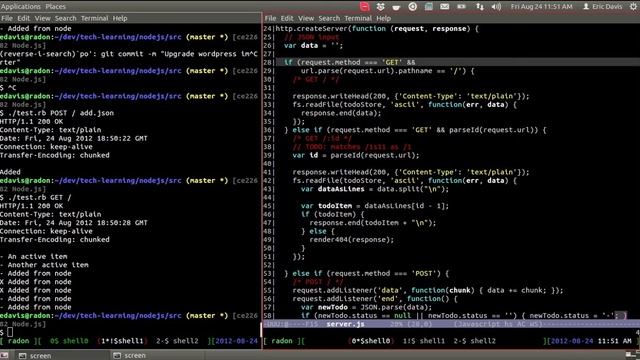Open the Applications menu in top panel

pos(21,7)
